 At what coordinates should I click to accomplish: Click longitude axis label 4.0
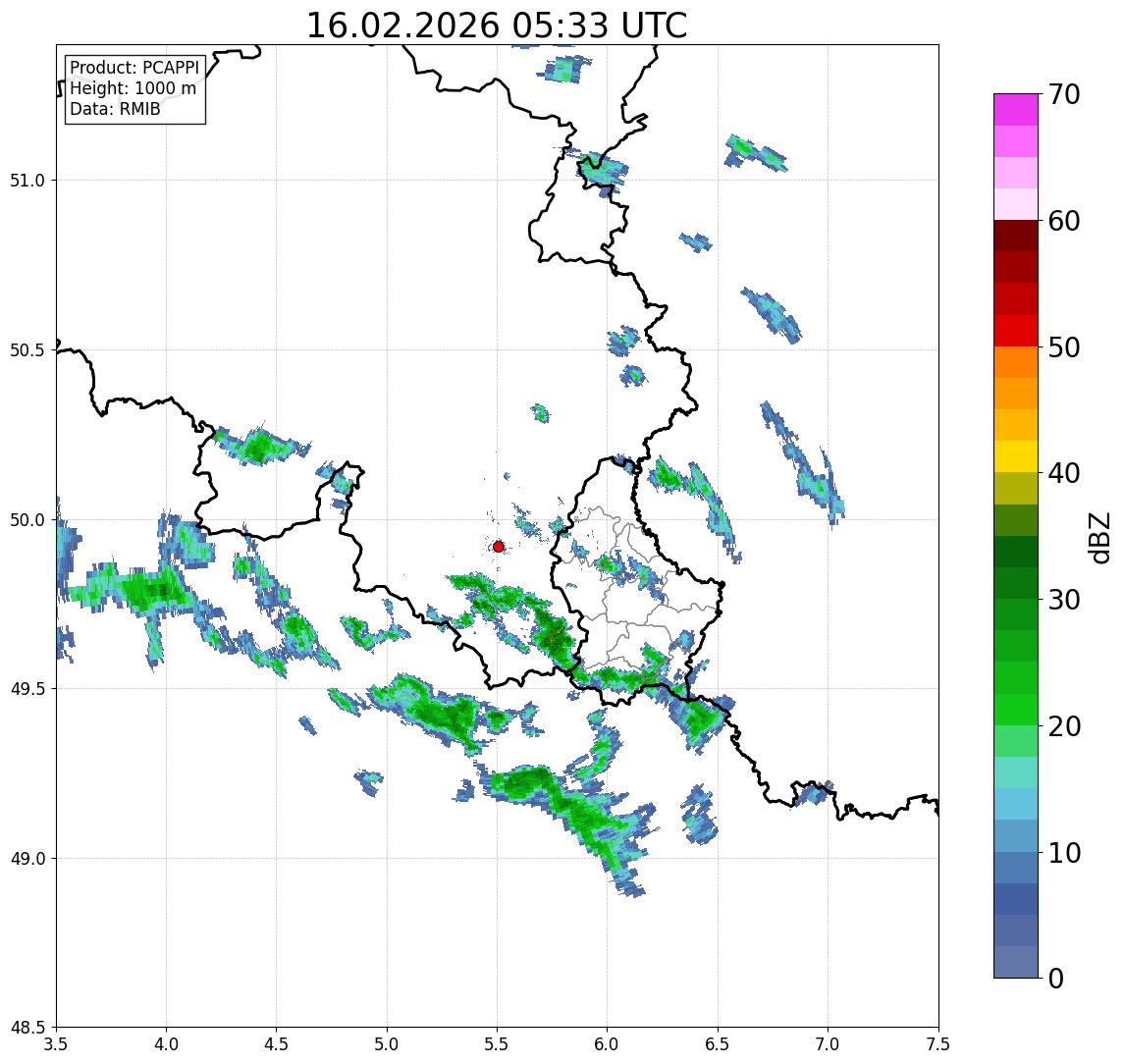tap(166, 1044)
